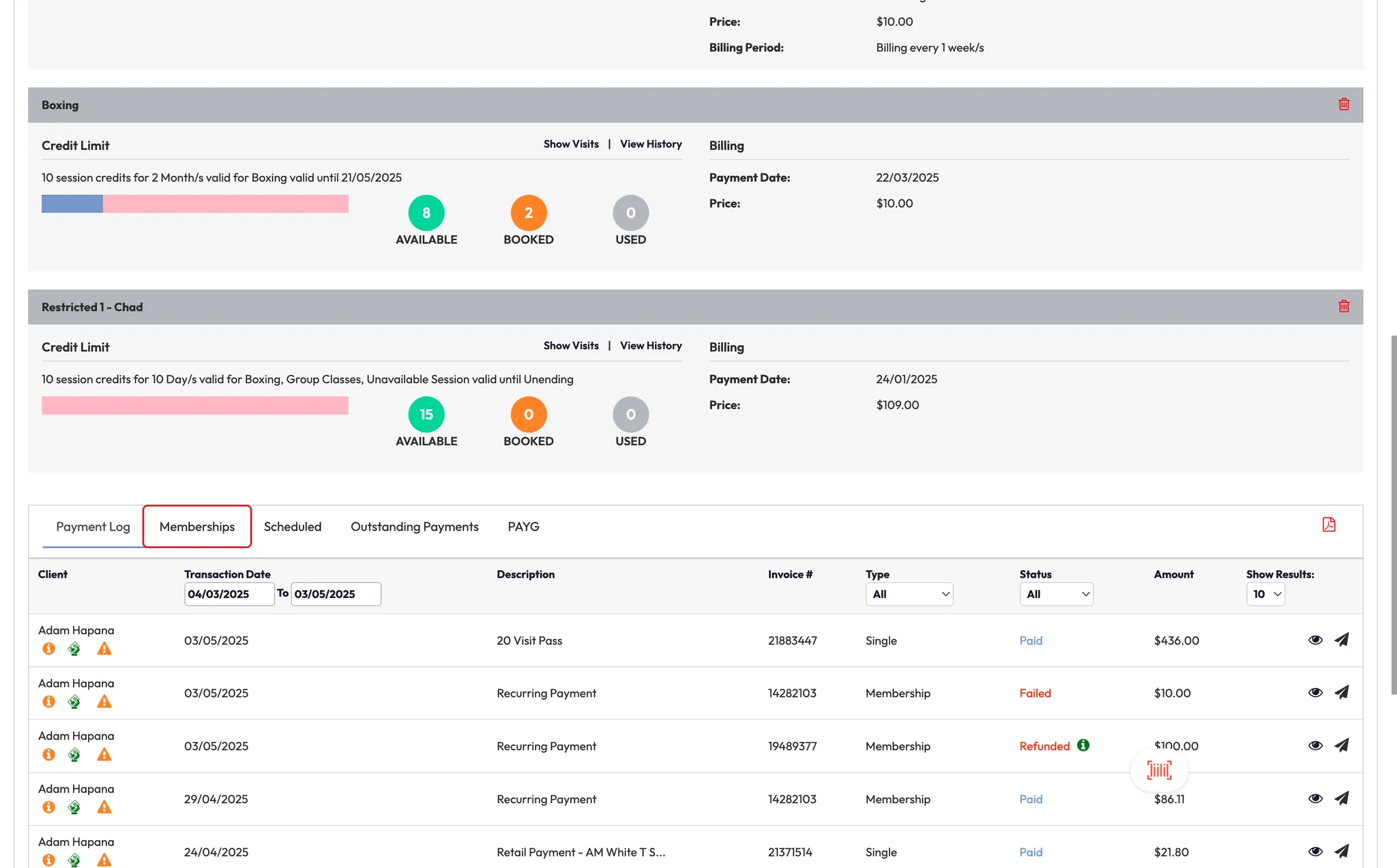Open the Status filter dropdown
The width and height of the screenshot is (1397, 868).
coord(1056,594)
